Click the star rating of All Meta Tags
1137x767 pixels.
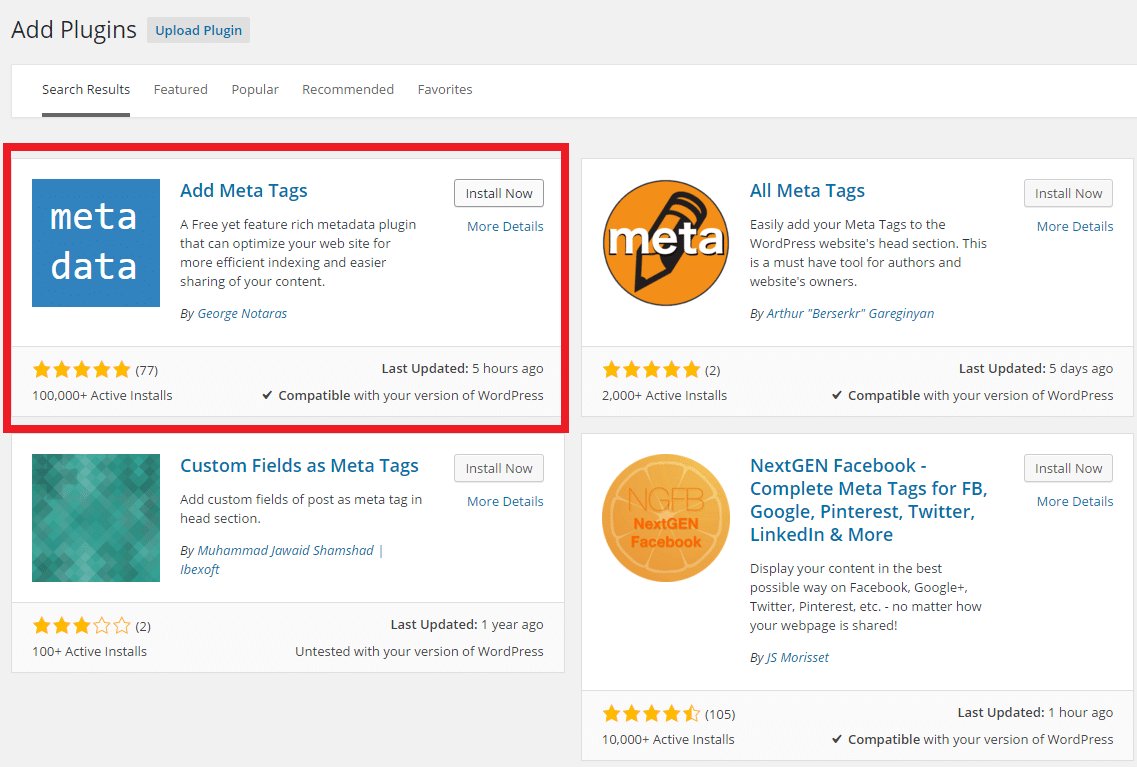point(651,370)
